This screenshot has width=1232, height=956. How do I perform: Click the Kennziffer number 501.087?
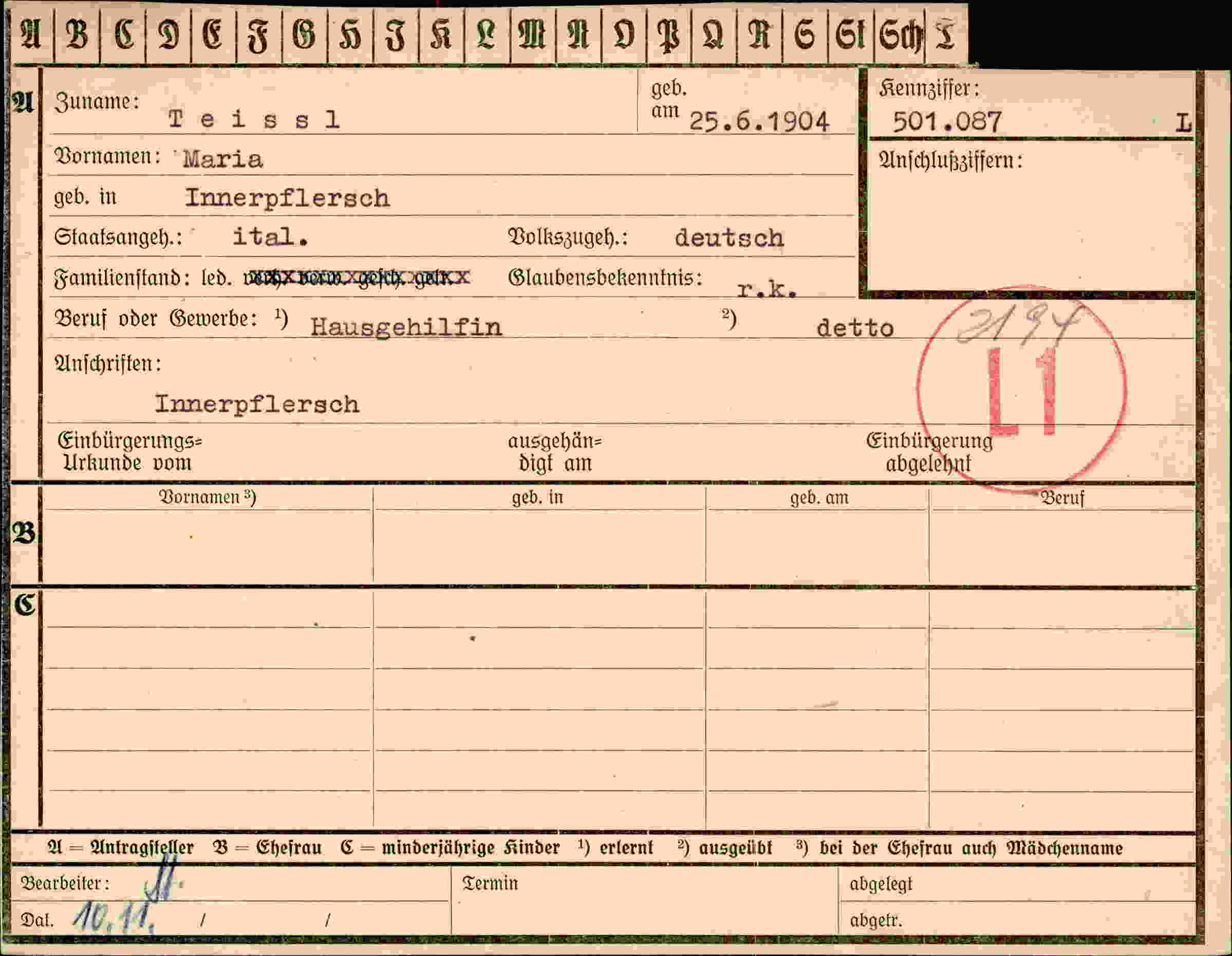(947, 121)
